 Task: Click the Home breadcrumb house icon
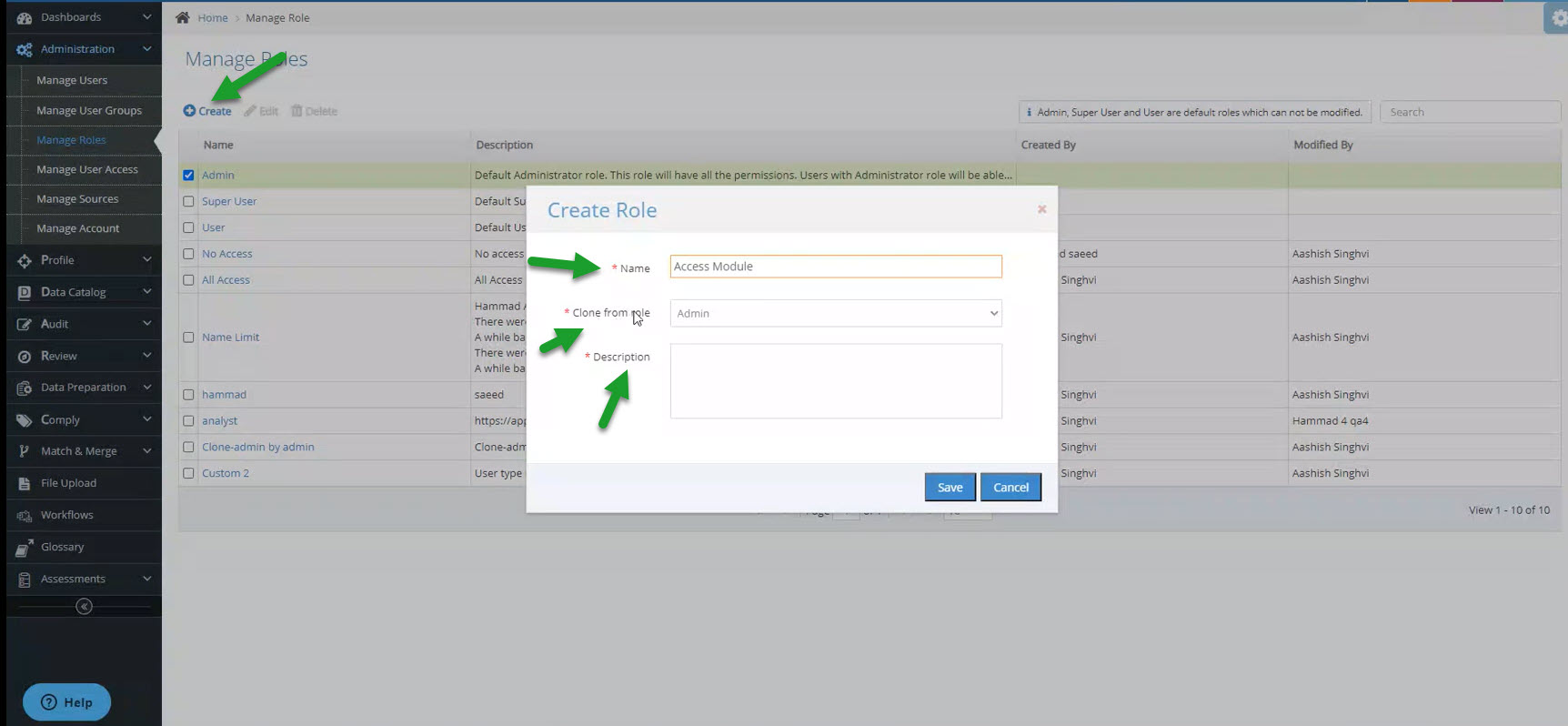183,17
